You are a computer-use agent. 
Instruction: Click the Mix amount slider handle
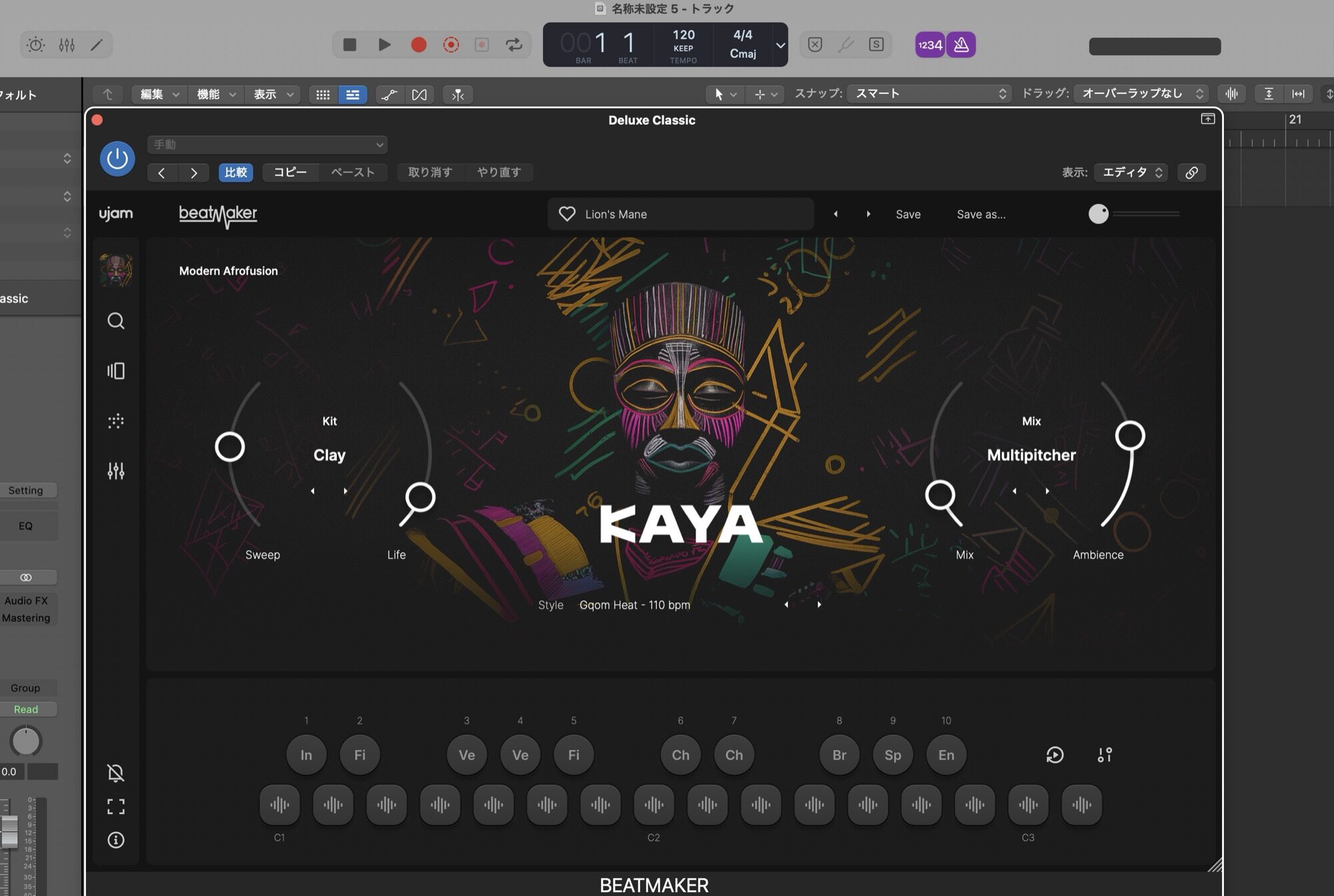940,496
